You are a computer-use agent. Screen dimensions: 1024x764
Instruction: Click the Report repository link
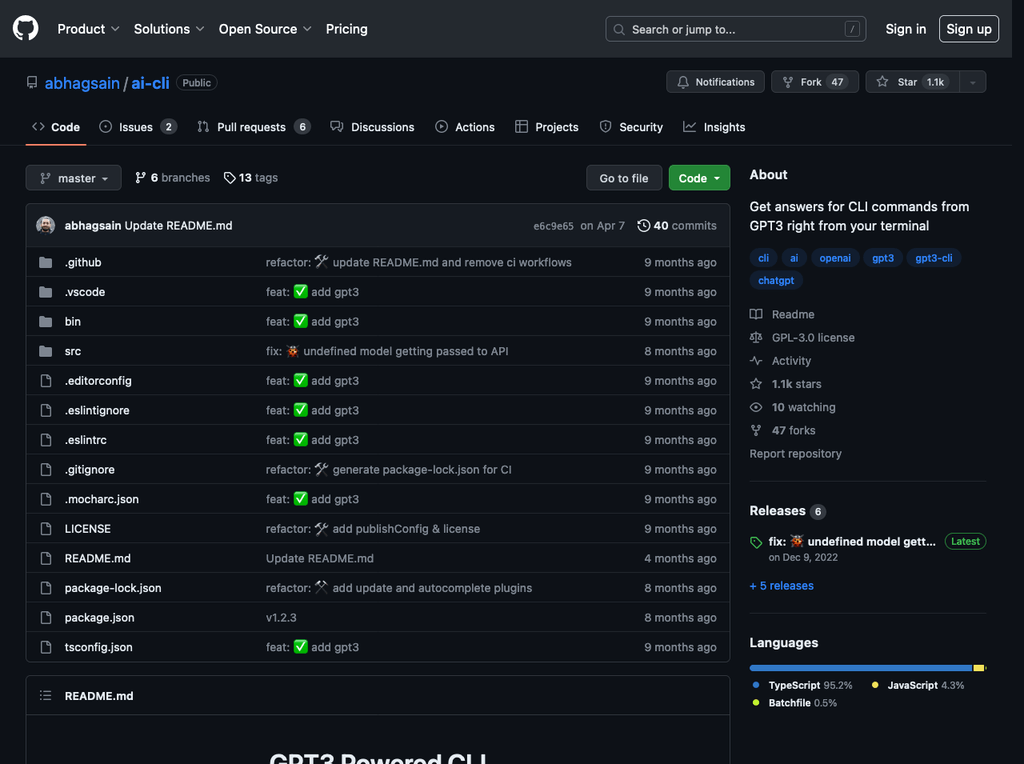pos(795,453)
